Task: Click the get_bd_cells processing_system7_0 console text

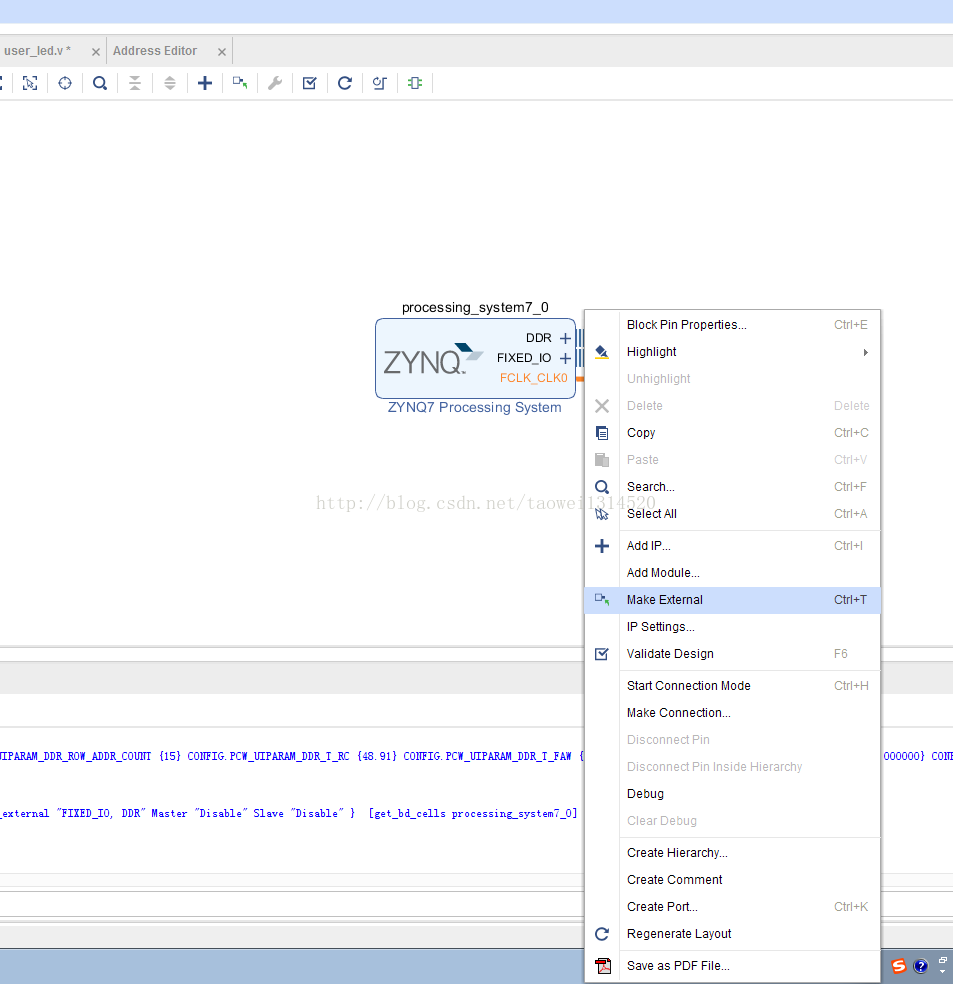Action: point(473,813)
